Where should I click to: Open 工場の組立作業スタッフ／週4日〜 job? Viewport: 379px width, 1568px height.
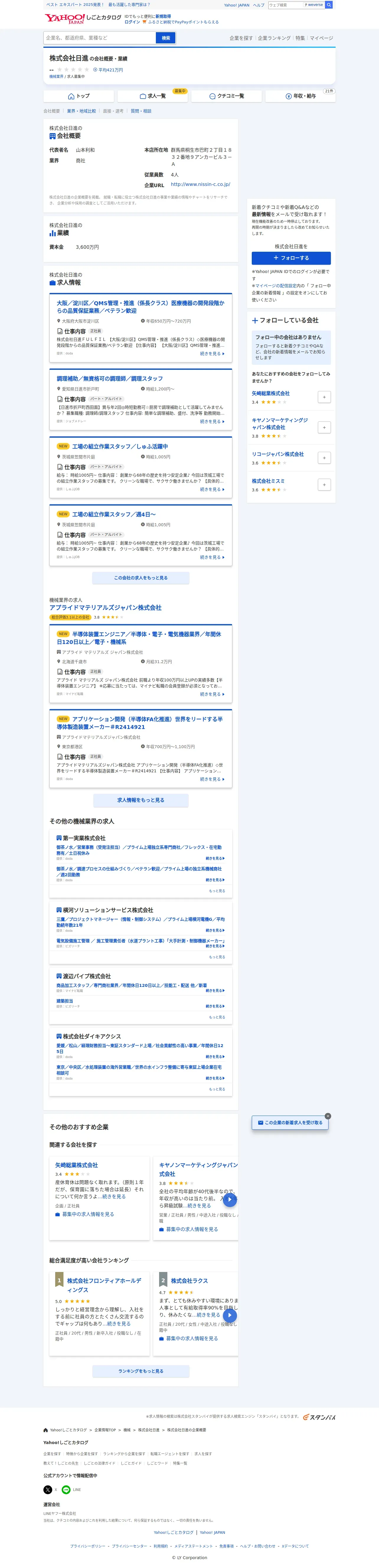point(114,514)
